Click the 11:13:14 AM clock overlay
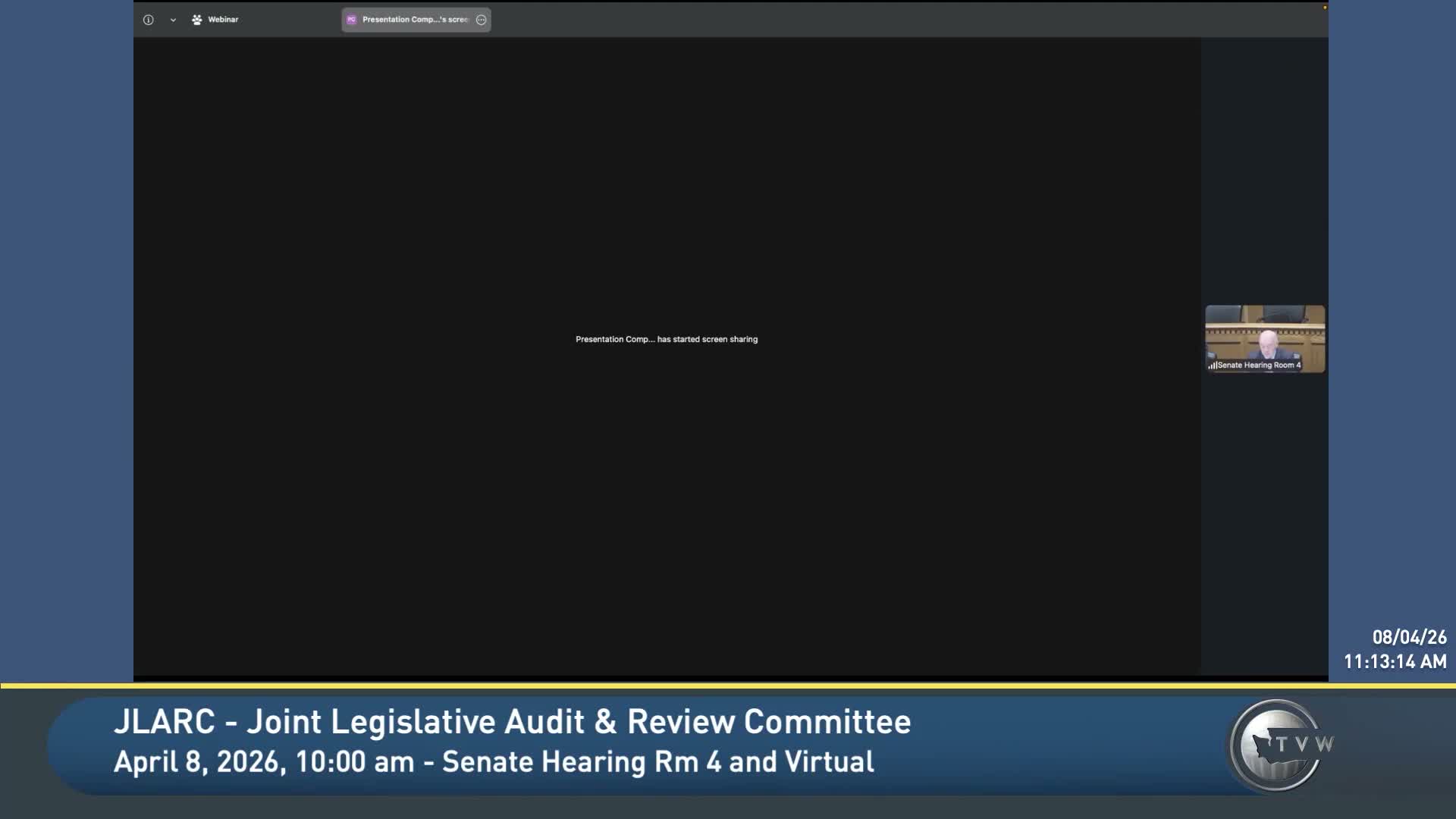Screen dimensions: 1456x819 pyautogui.click(x=1395, y=661)
